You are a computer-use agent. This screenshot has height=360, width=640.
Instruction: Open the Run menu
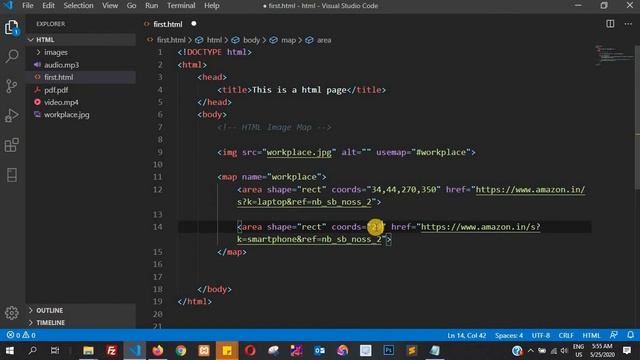[151, 6]
